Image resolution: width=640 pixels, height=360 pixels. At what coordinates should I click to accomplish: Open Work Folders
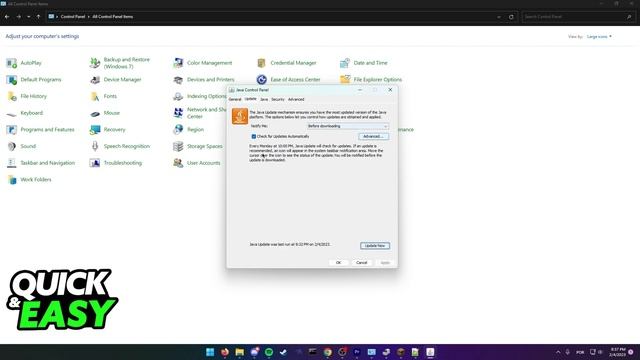pos(29,180)
